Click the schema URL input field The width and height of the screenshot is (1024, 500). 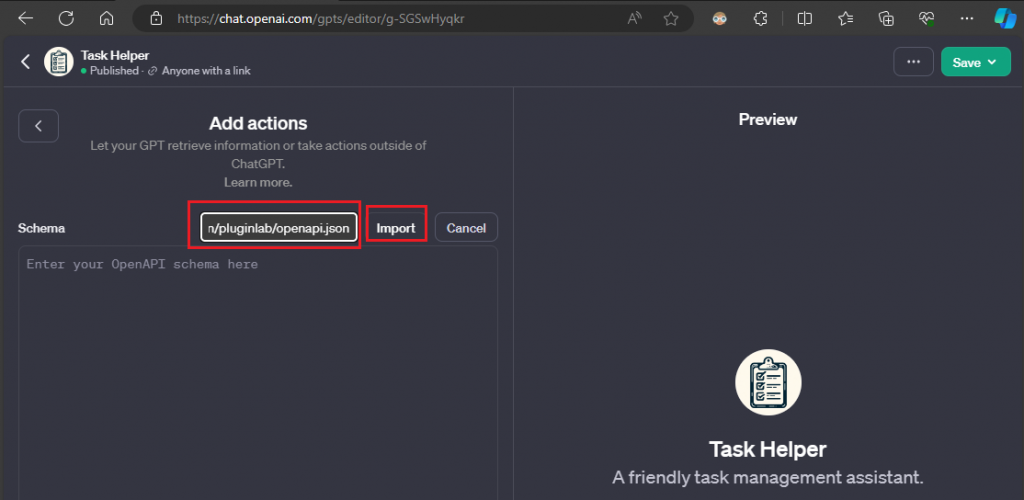point(279,228)
